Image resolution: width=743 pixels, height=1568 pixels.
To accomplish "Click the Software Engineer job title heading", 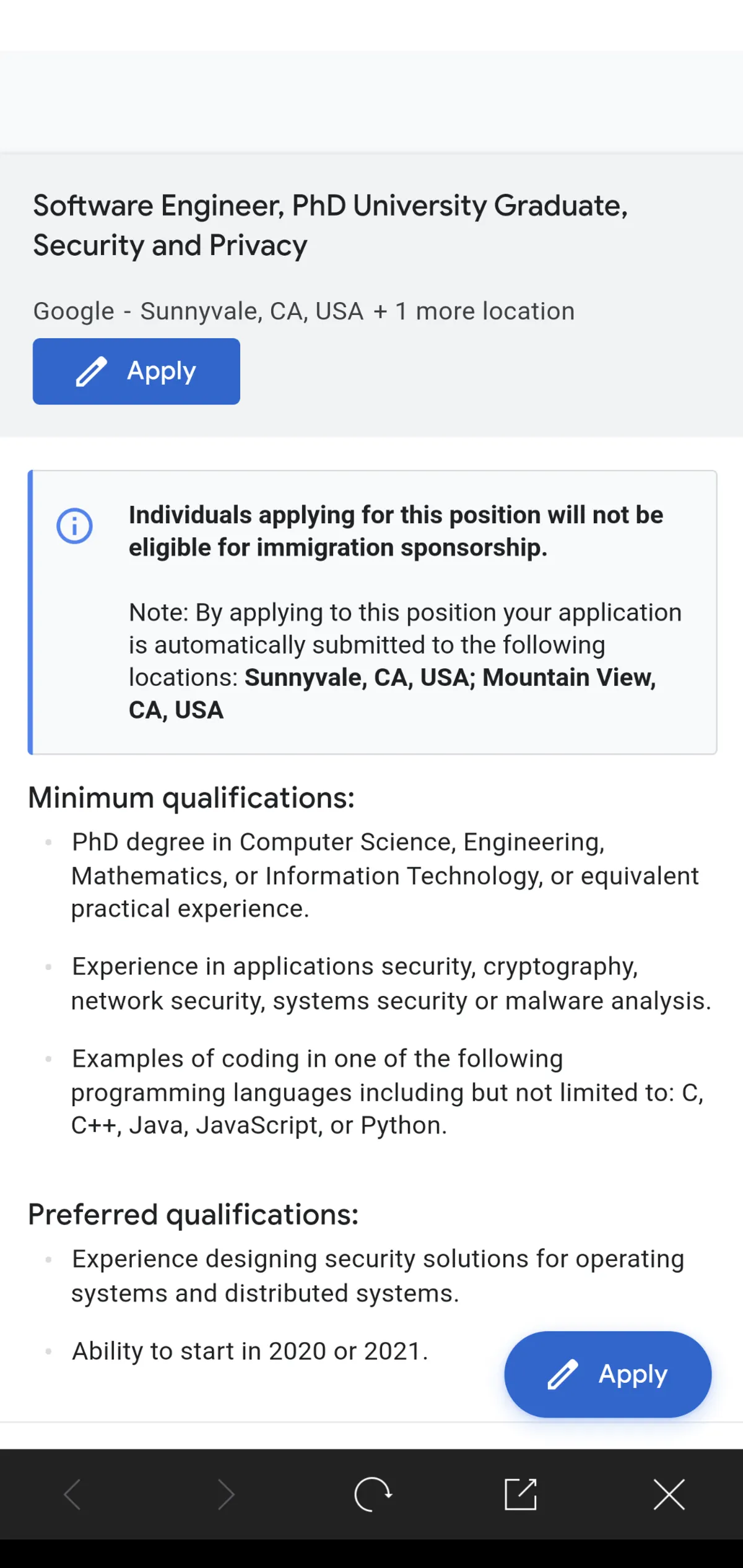I will point(330,225).
